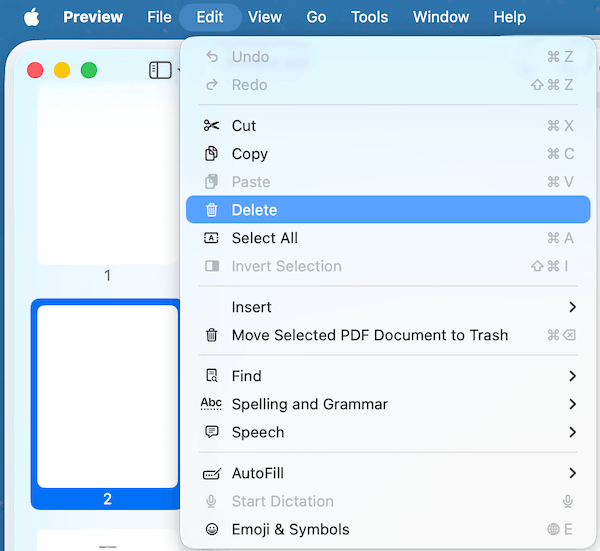Choose Select All from the menu
Viewport: 600px width, 551px height.
coord(388,238)
